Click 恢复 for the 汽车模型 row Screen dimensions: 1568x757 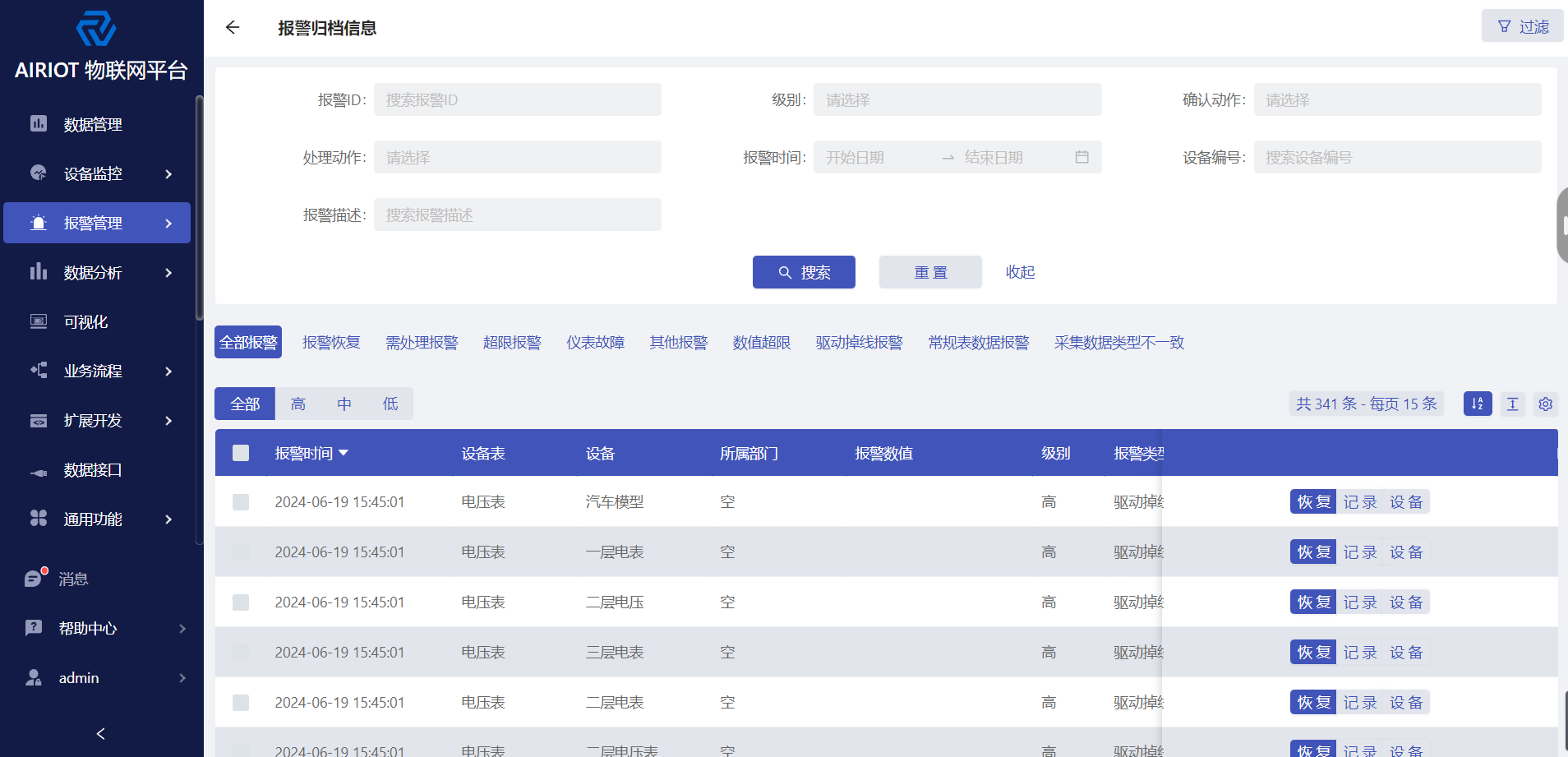coord(1313,502)
